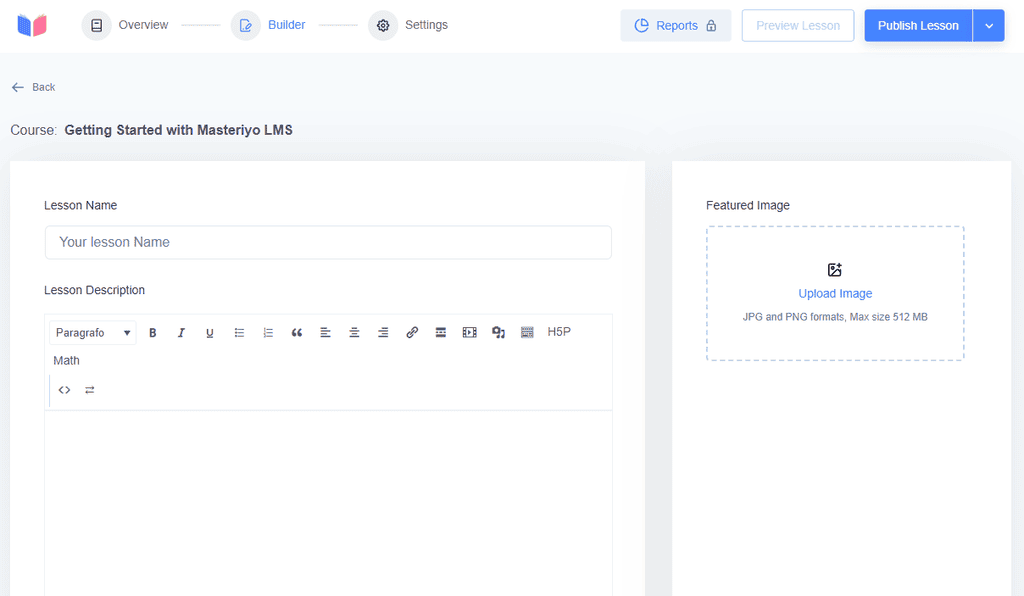
Task: Switch to code view
Action: tap(64, 390)
